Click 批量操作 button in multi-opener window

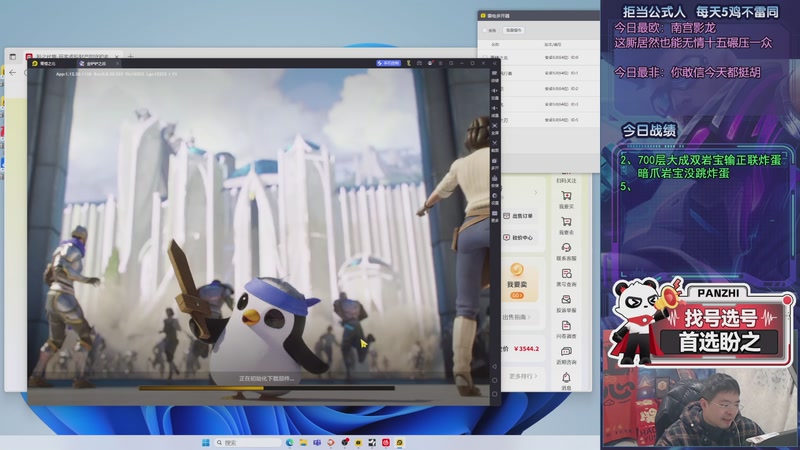[514, 31]
